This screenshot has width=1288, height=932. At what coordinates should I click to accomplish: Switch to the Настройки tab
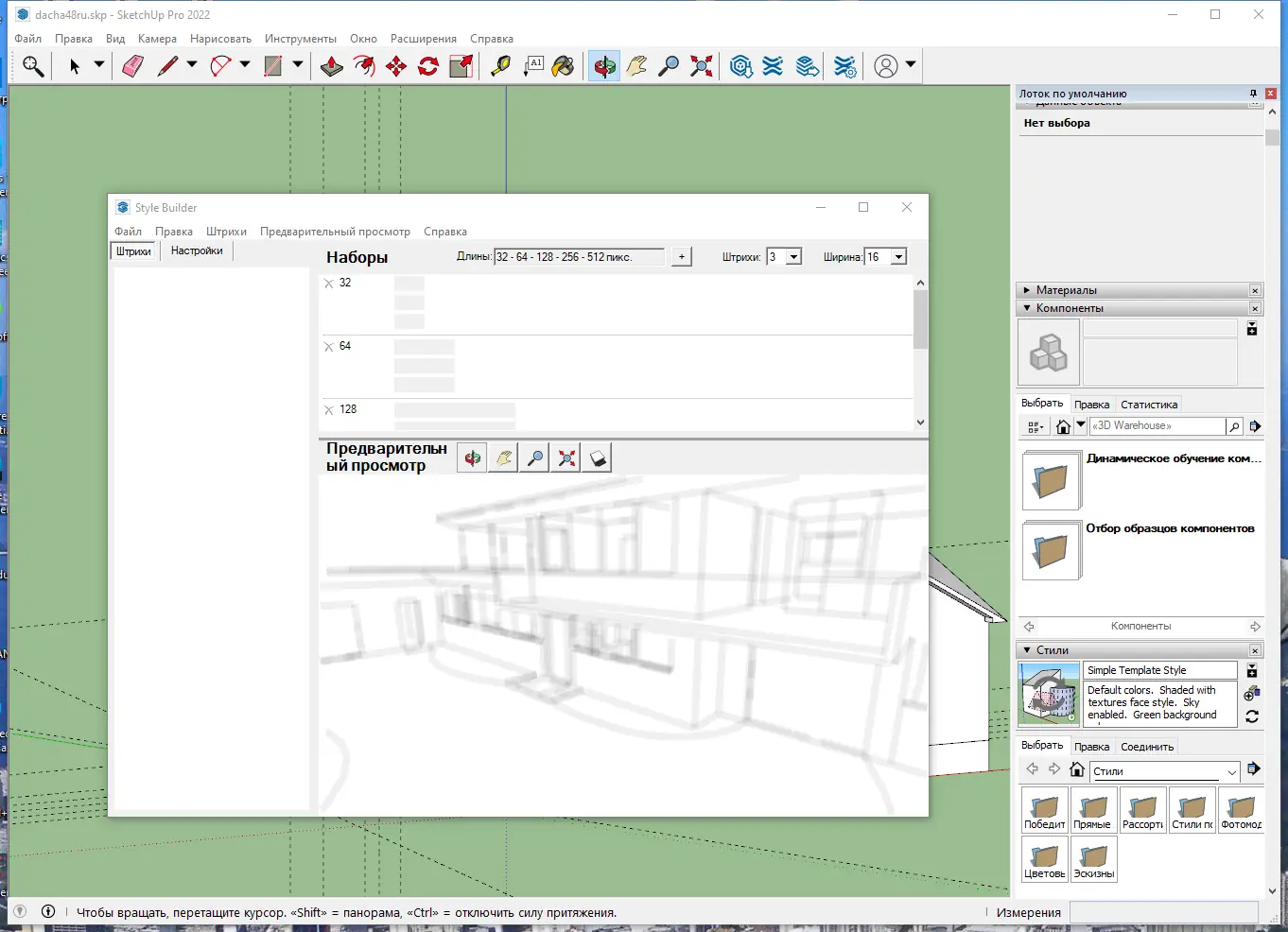(197, 251)
